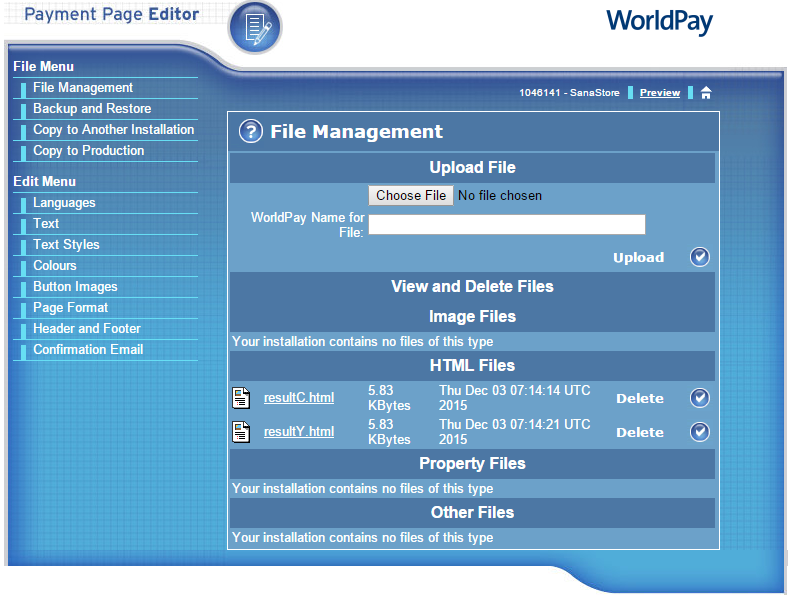
Task: Open the help question mark icon beside File Management
Action: pyautogui.click(x=251, y=132)
